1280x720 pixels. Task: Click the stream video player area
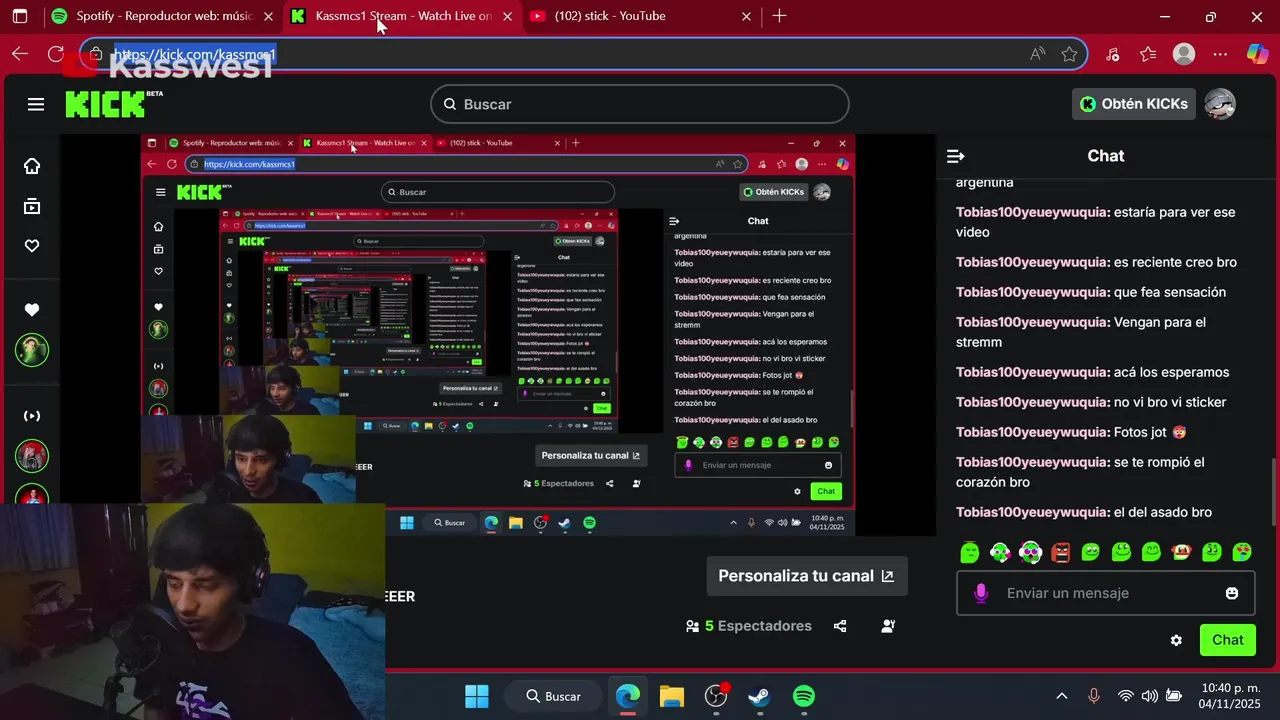click(498, 335)
